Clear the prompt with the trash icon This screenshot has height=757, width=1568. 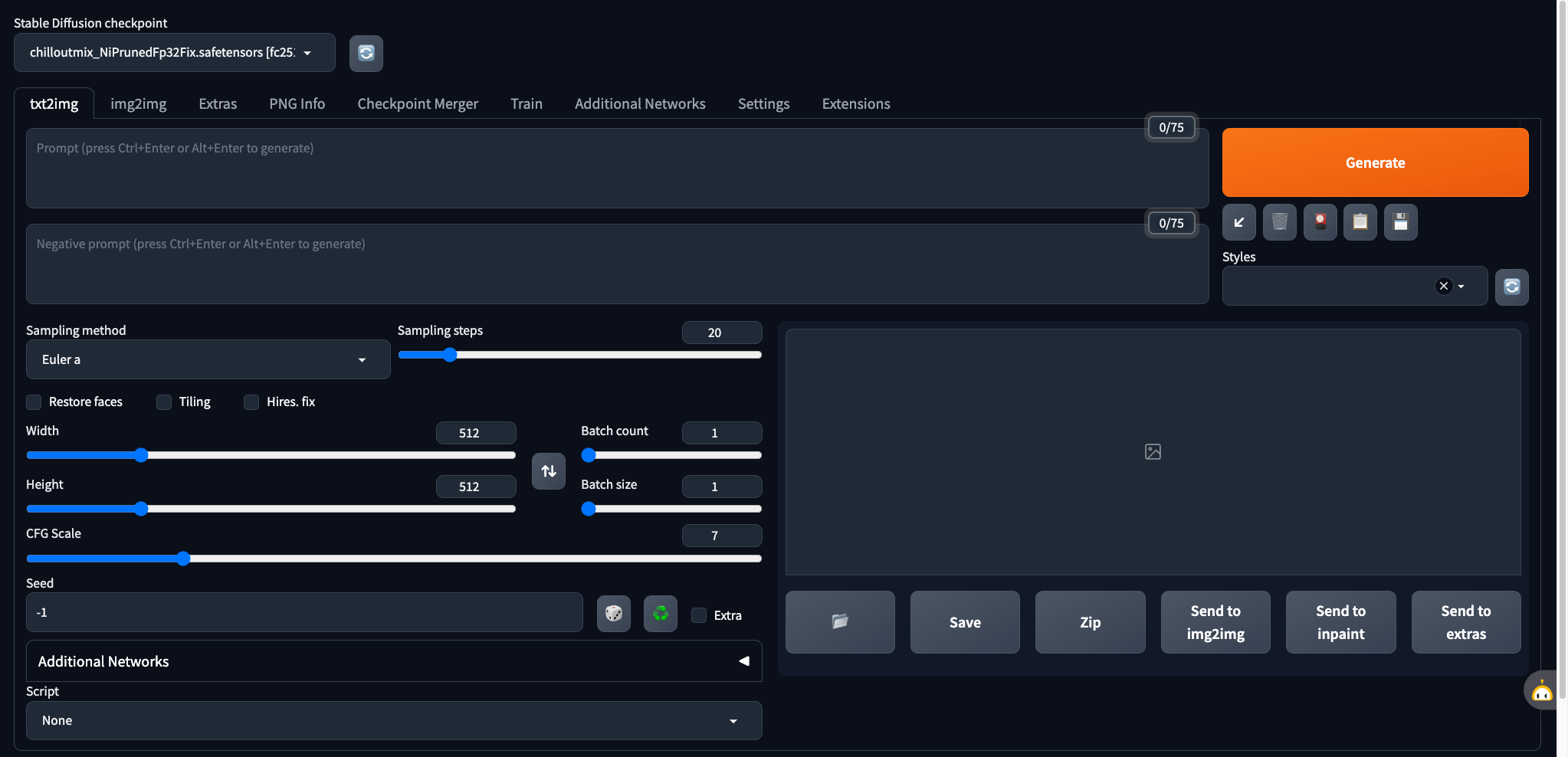1280,222
